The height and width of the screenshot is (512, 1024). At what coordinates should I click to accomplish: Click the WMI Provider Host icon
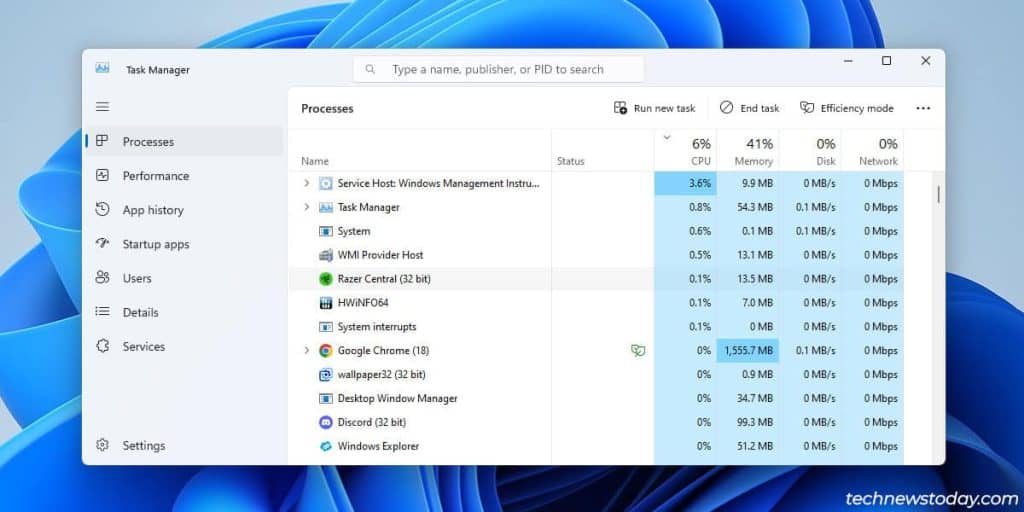[325, 255]
